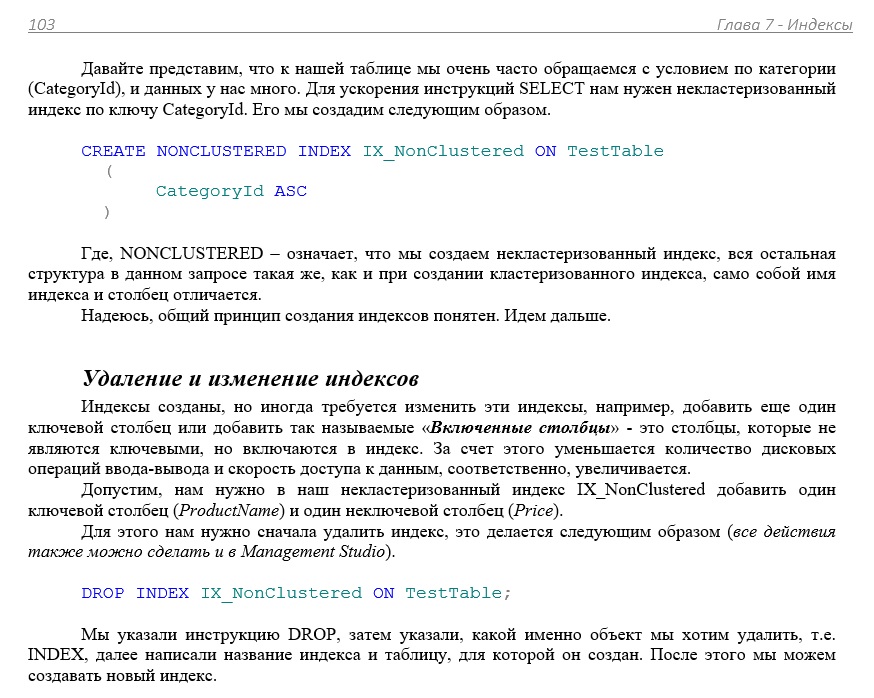The width and height of the screenshot is (874, 698).
Task: Click TestTable in the CREATE INDEX line
Action: pos(615,151)
